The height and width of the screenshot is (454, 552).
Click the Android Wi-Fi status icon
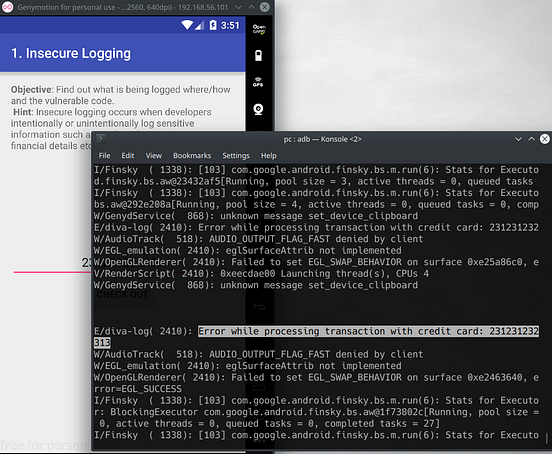coord(187,25)
